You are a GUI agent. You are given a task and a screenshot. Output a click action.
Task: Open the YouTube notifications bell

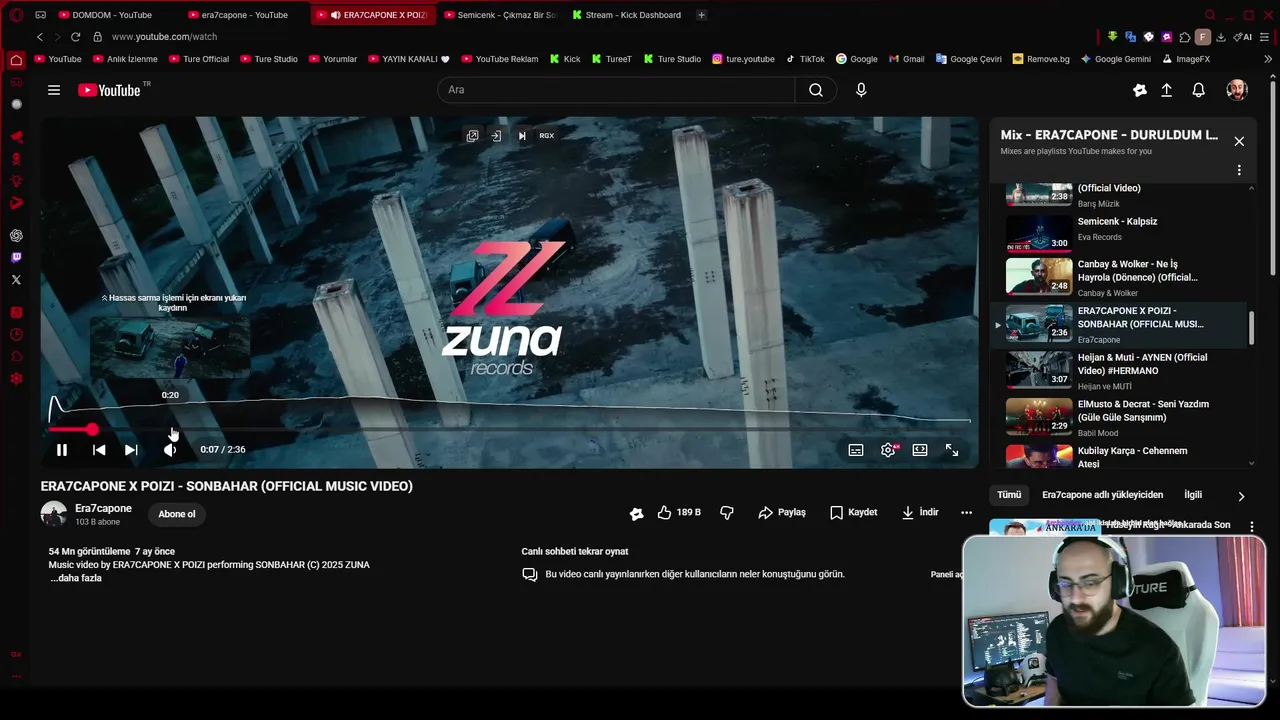1198,90
